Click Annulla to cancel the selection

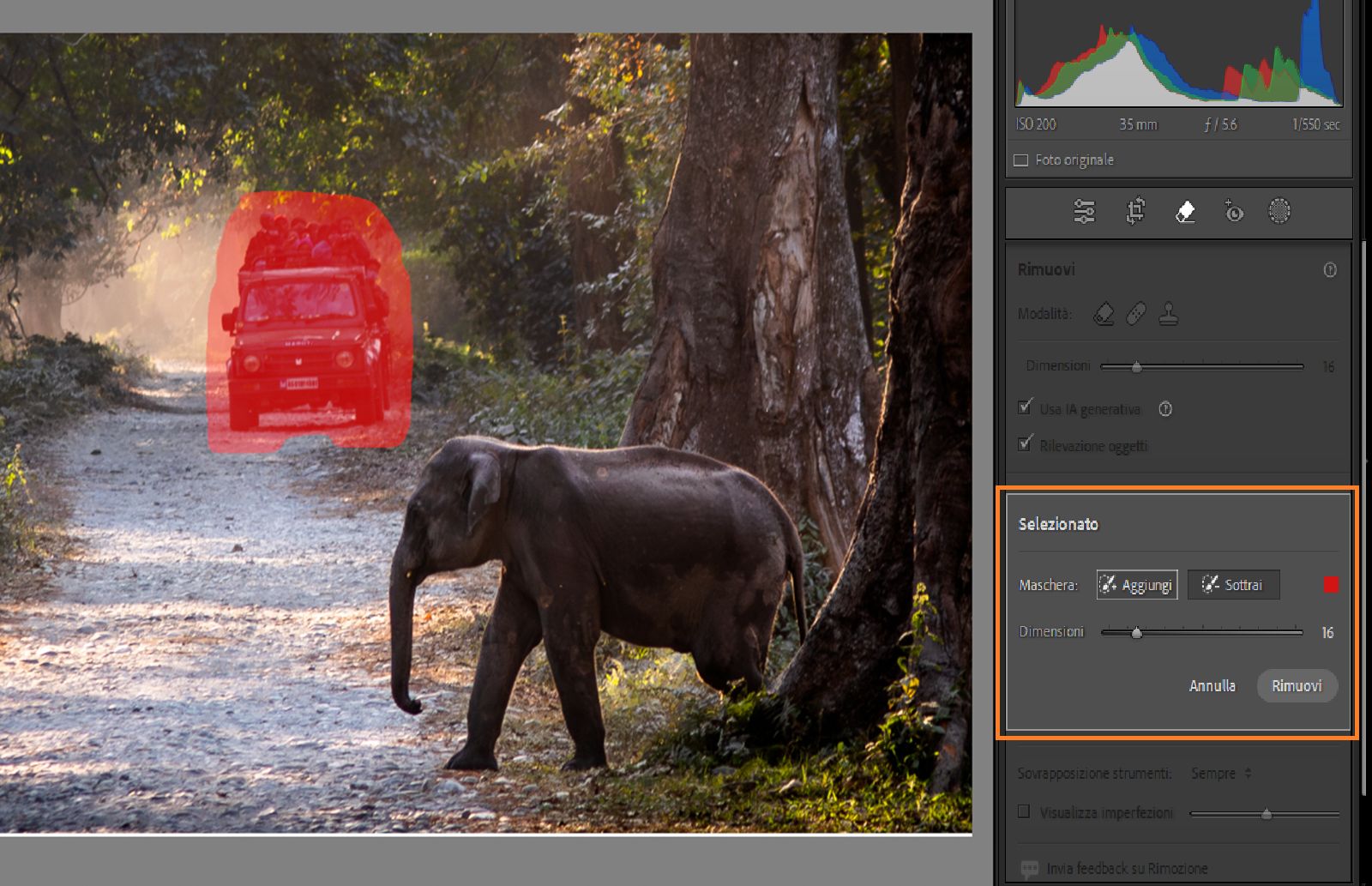pyautogui.click(x=1213, y=686)
